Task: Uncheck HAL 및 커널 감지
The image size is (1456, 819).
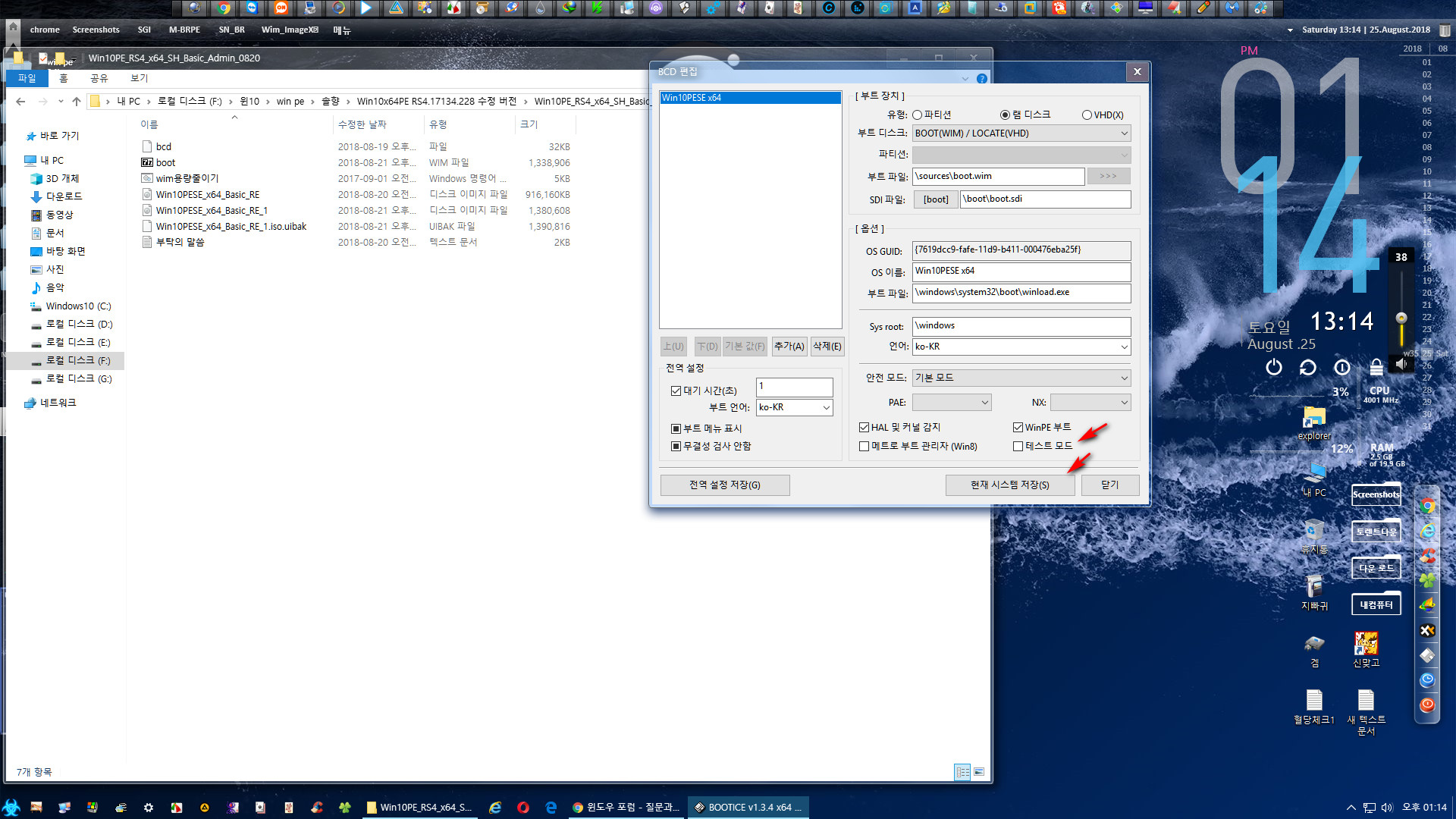Action: point(864,428)
